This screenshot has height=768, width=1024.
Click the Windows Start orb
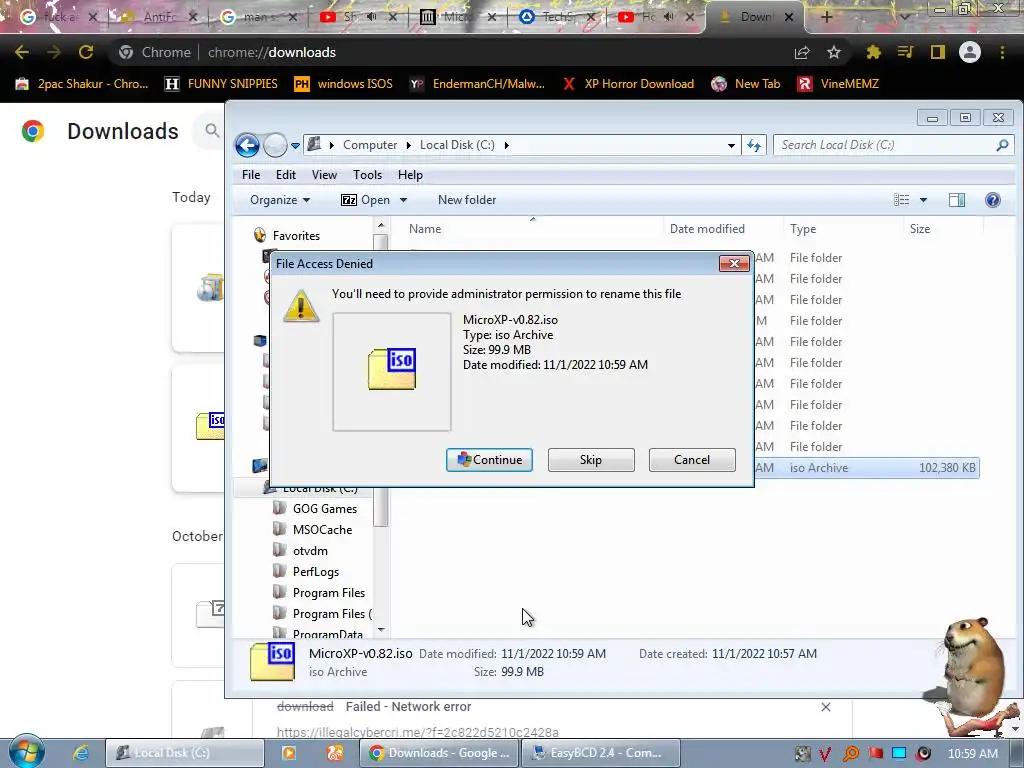point(26,752)
